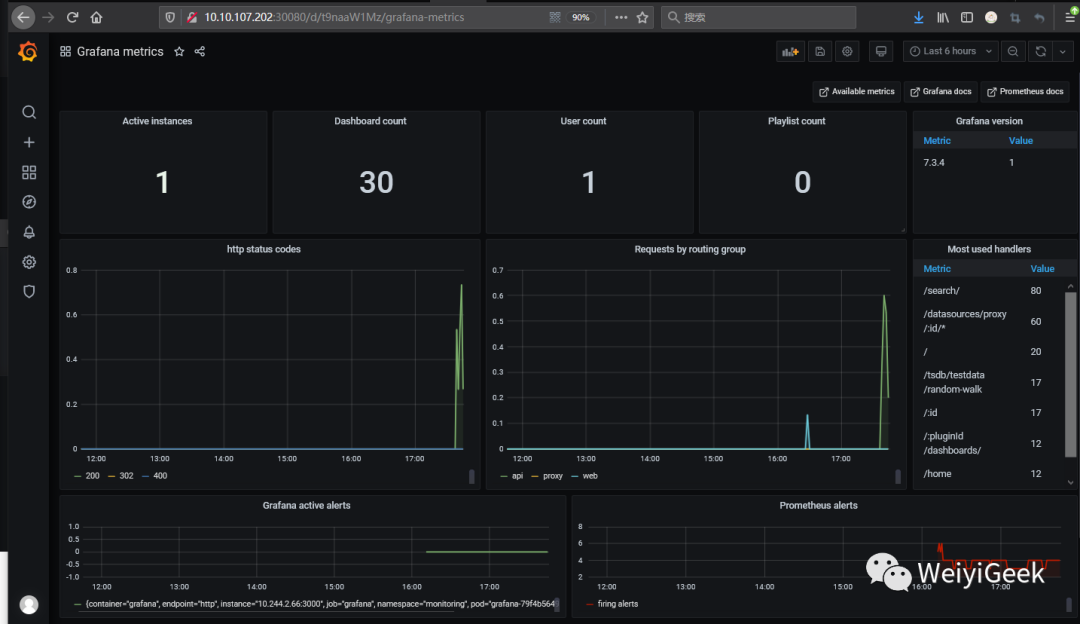Click the Dashboard count value 30
Viewport: 1080px width, 624px height.
(376, 183)
